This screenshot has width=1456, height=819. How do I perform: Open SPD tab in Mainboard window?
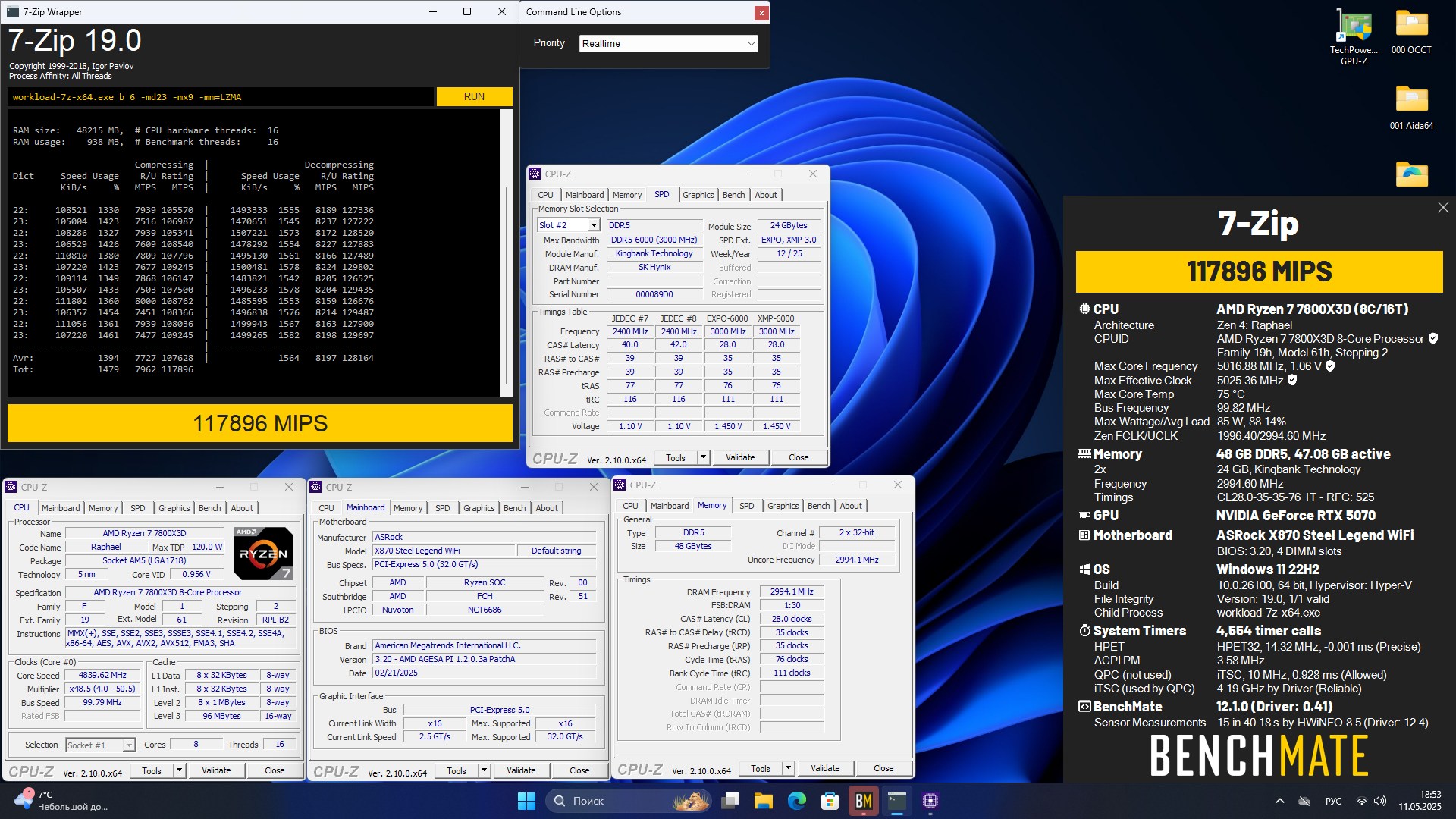[442, 508]
